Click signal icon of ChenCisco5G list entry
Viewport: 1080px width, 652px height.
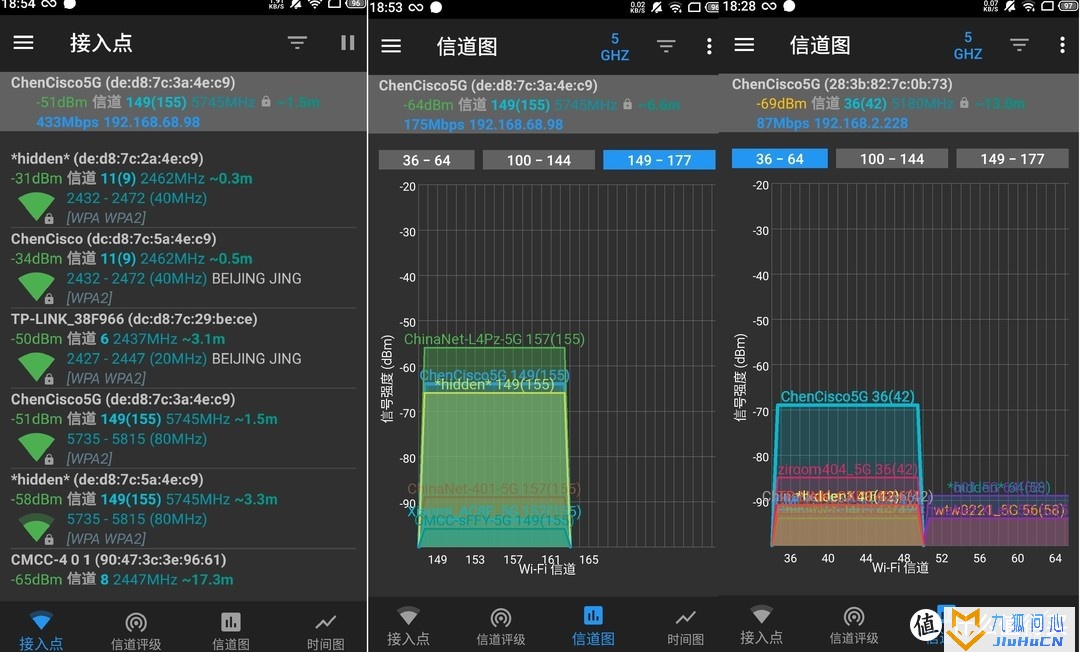pyautogui.click(x=37, y=448)
